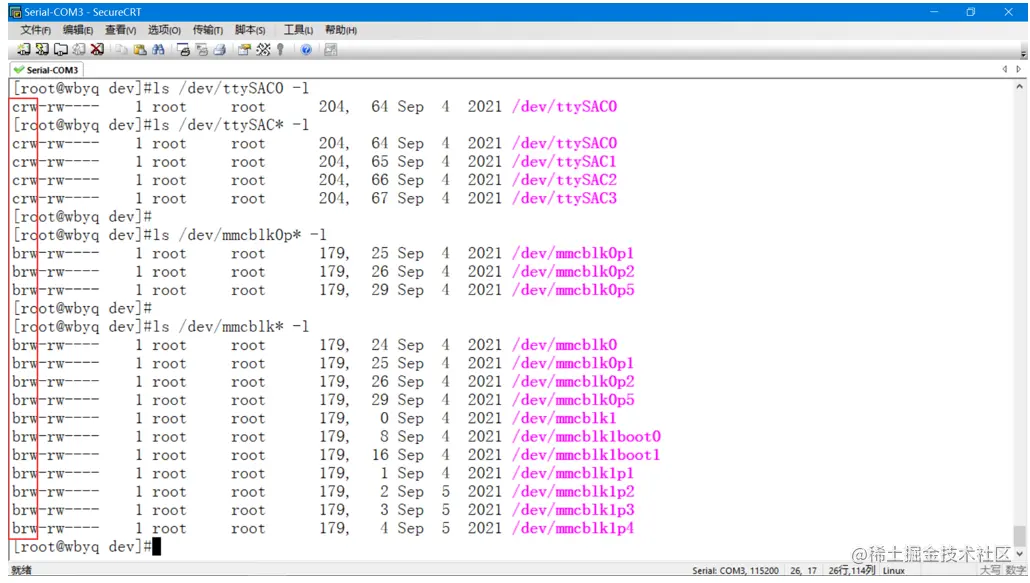Select the Serial-COM3 session tab
This screenshot has height=583, width=1030.
46,70
